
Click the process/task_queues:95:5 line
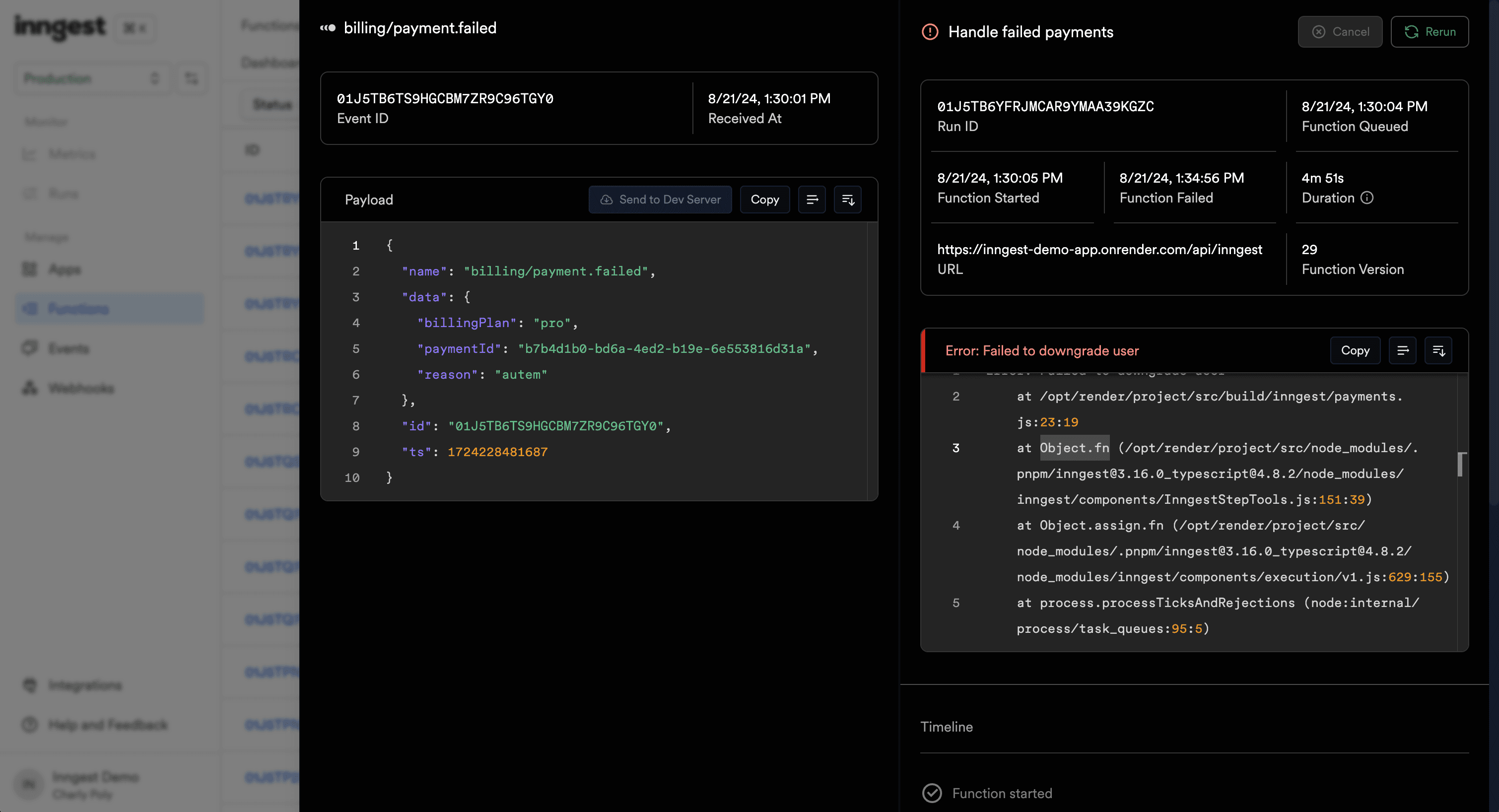[1113, 628]
